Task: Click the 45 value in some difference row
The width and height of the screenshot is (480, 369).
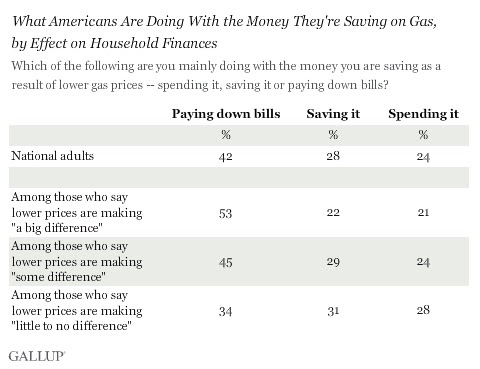Action: coord(226,262)
